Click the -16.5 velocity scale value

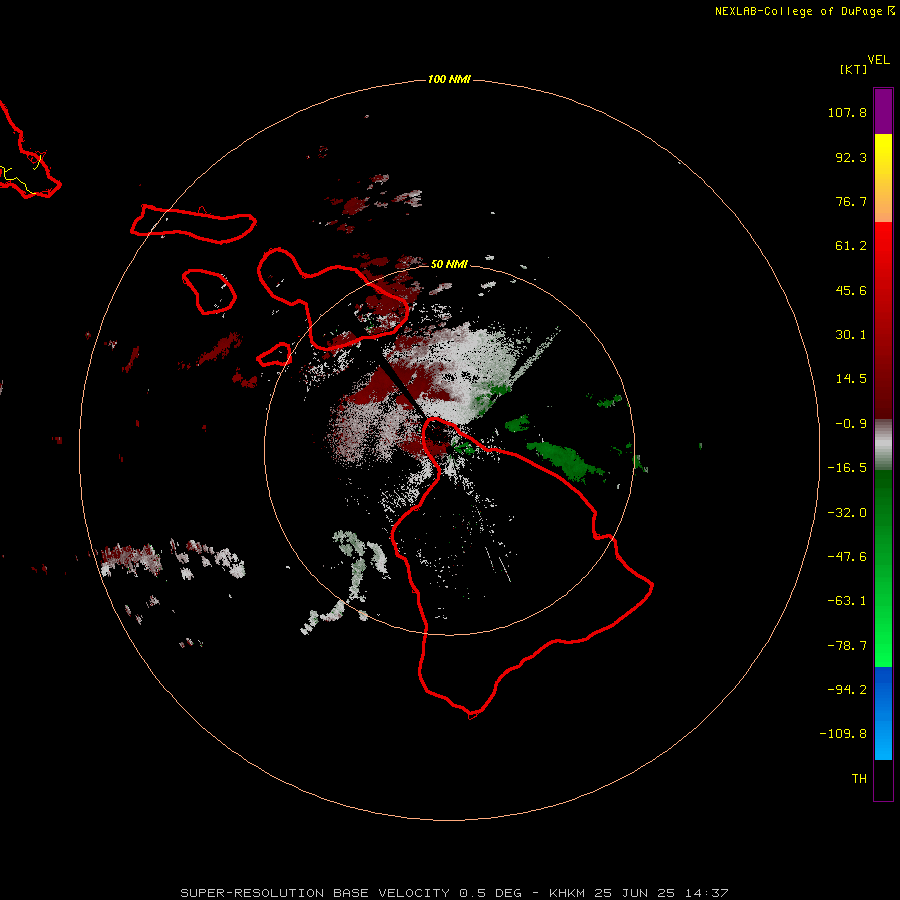(847, 468)
